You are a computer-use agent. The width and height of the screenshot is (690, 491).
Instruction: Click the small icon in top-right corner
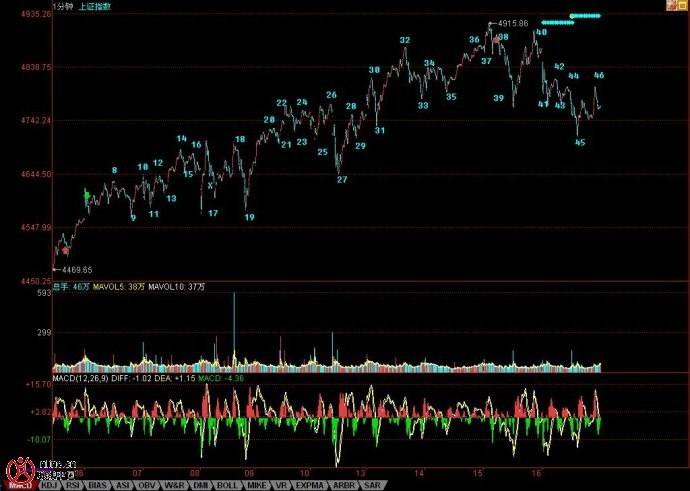click(x=681, y=5)
